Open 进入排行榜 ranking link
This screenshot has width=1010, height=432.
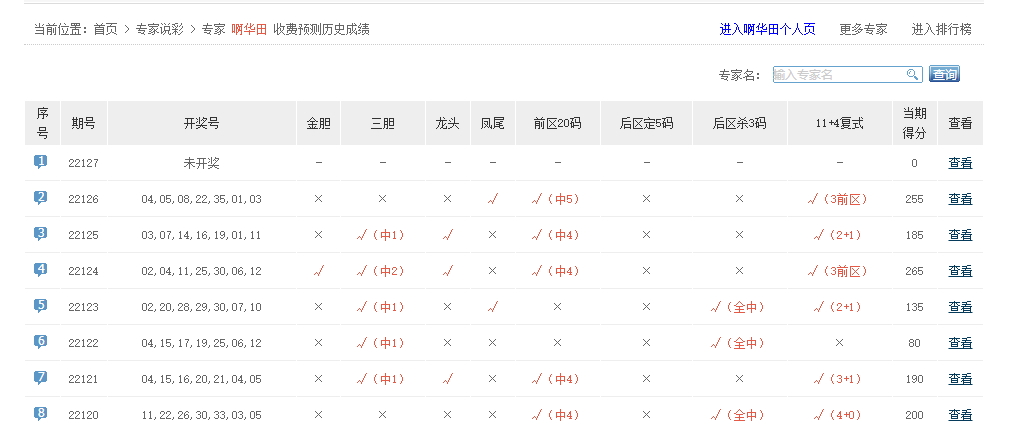click(941, 29)
